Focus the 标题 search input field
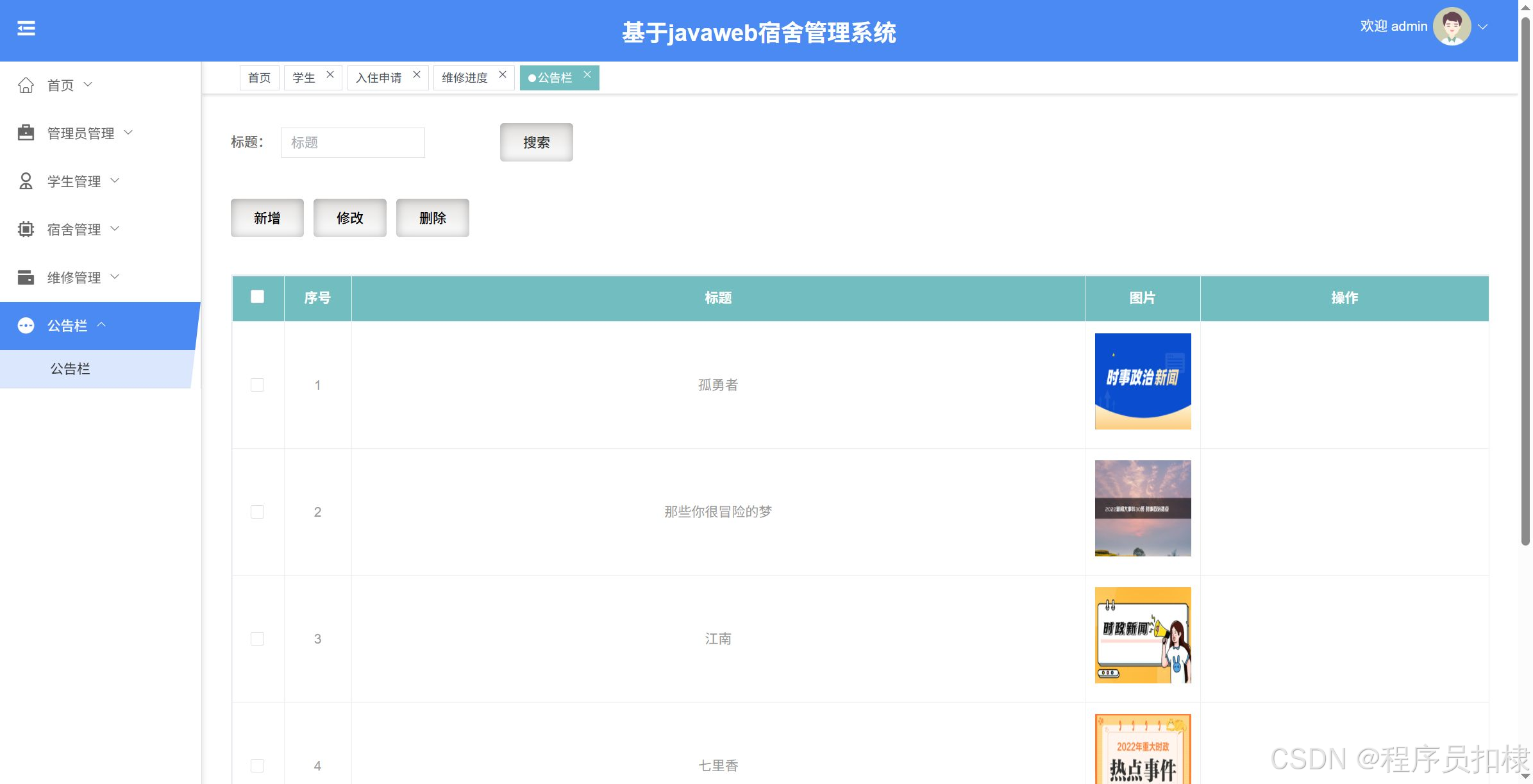 point(353,142)
